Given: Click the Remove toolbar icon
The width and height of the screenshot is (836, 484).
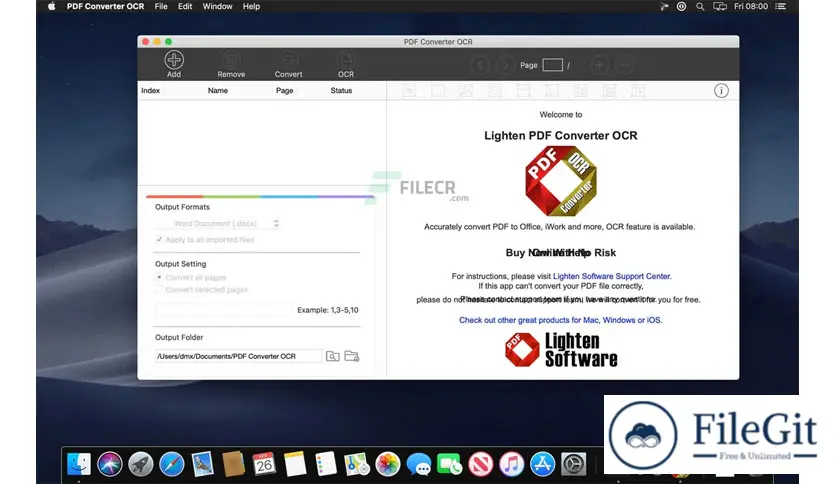Looking at the screenshot, I should [x=231, y=60].
